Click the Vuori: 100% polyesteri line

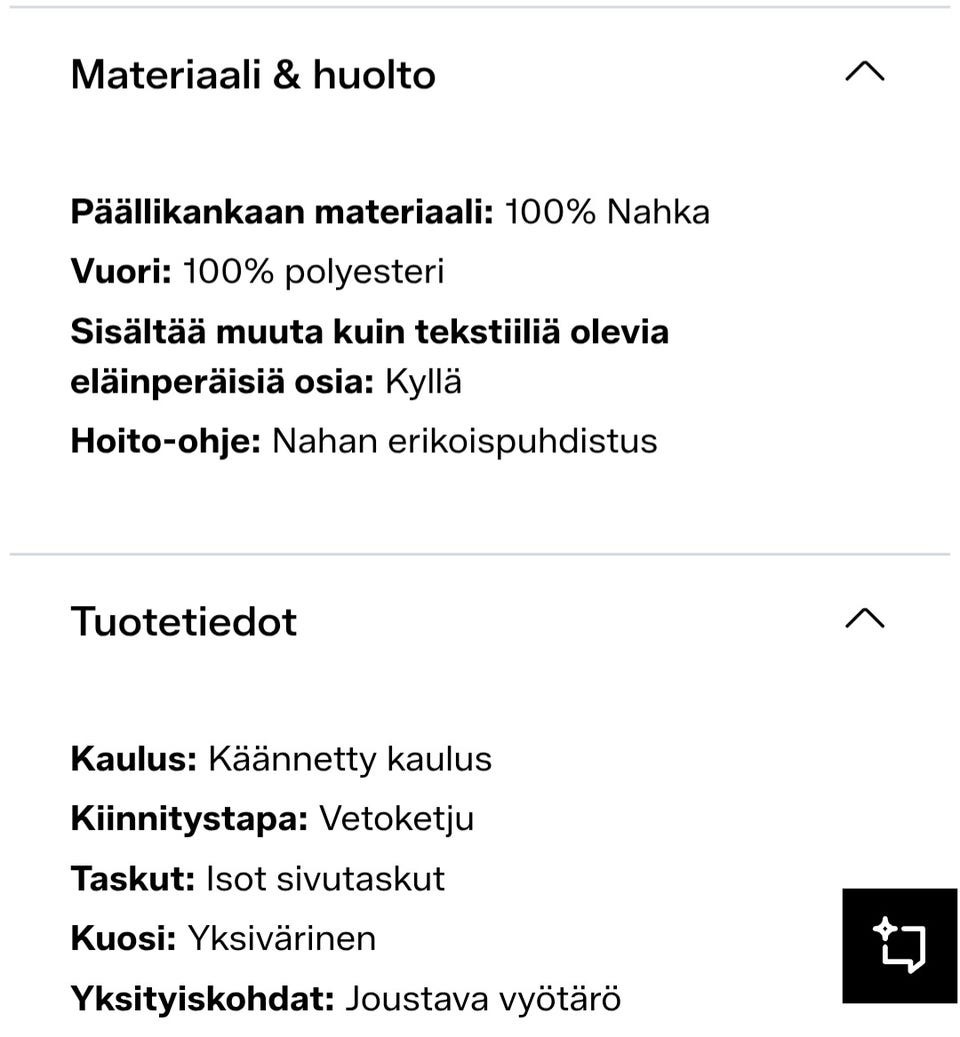[x=257, y=271]
